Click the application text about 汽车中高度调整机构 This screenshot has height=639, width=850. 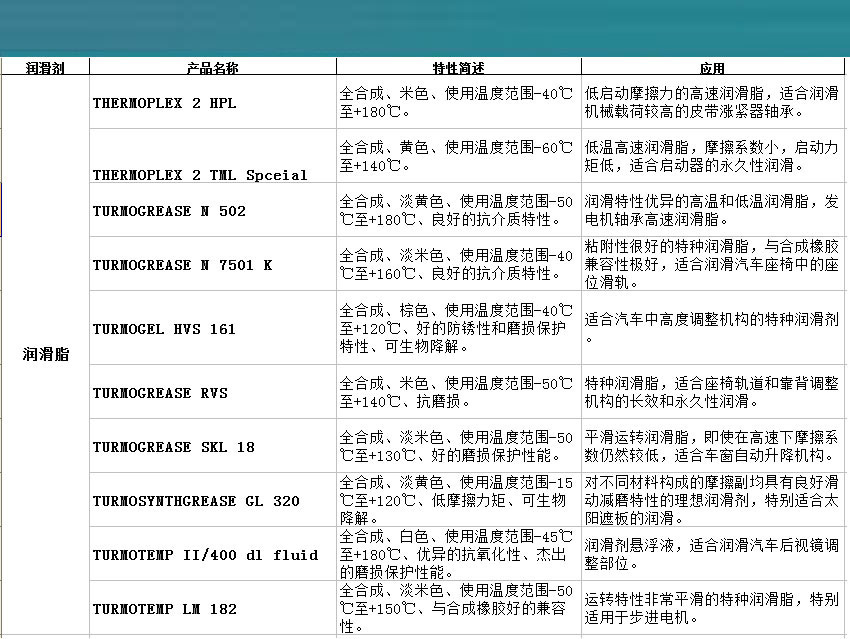[712, 328]
